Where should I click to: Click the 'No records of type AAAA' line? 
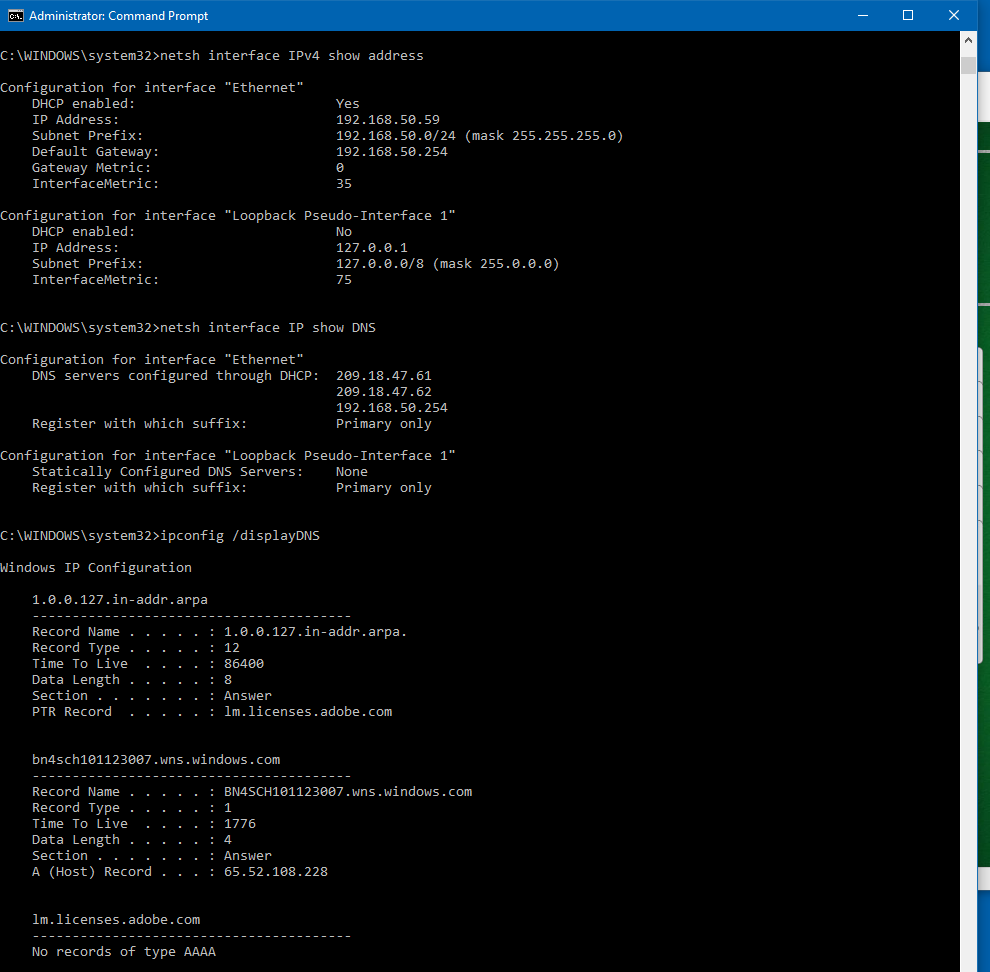[x=123, y=952]
